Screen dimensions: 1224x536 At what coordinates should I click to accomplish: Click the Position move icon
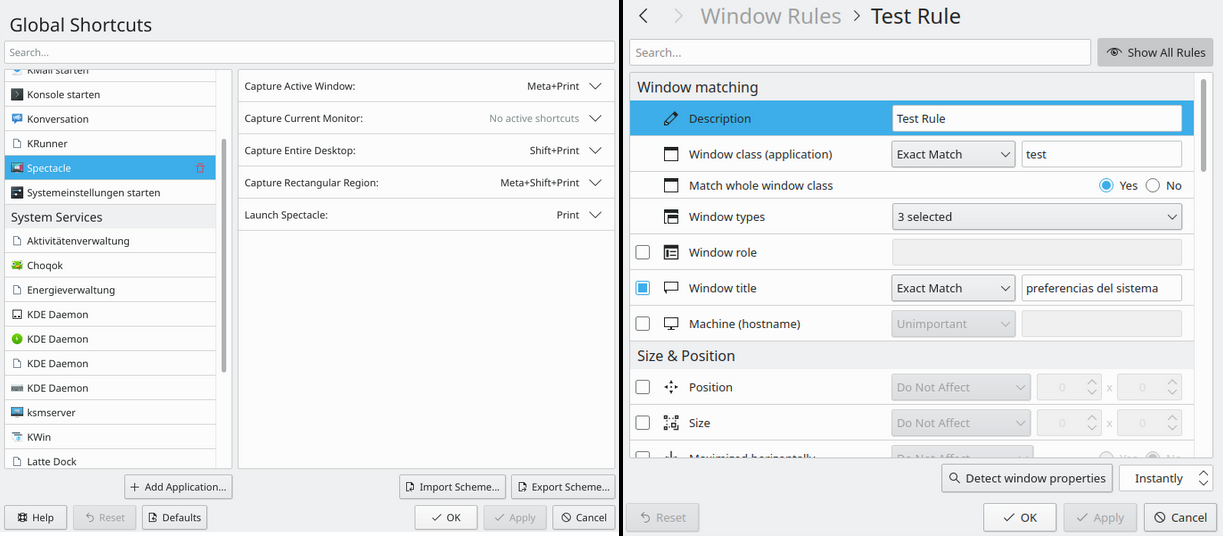(x=671, y=387)
